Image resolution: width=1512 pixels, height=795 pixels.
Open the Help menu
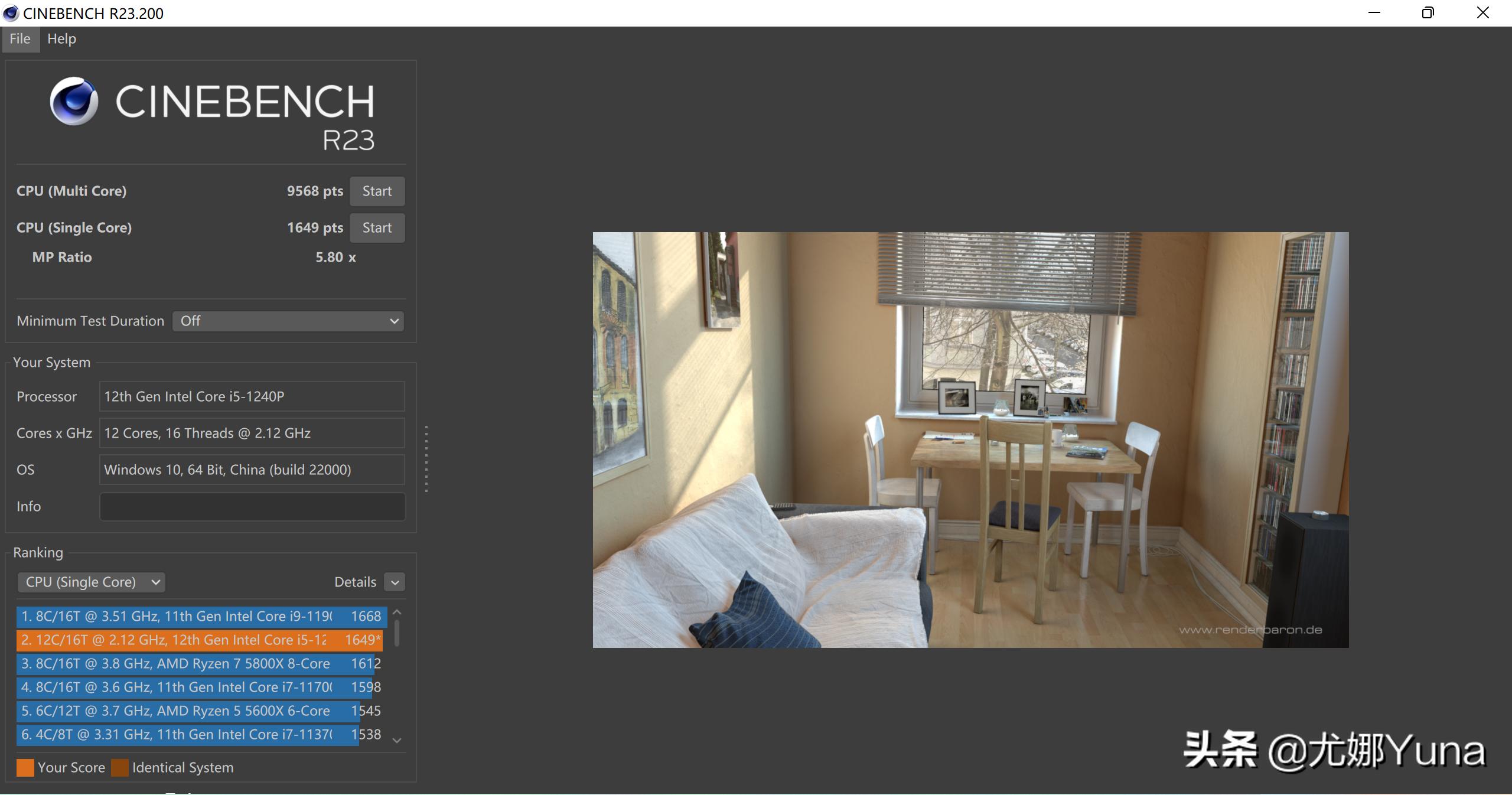coord(61,39)
